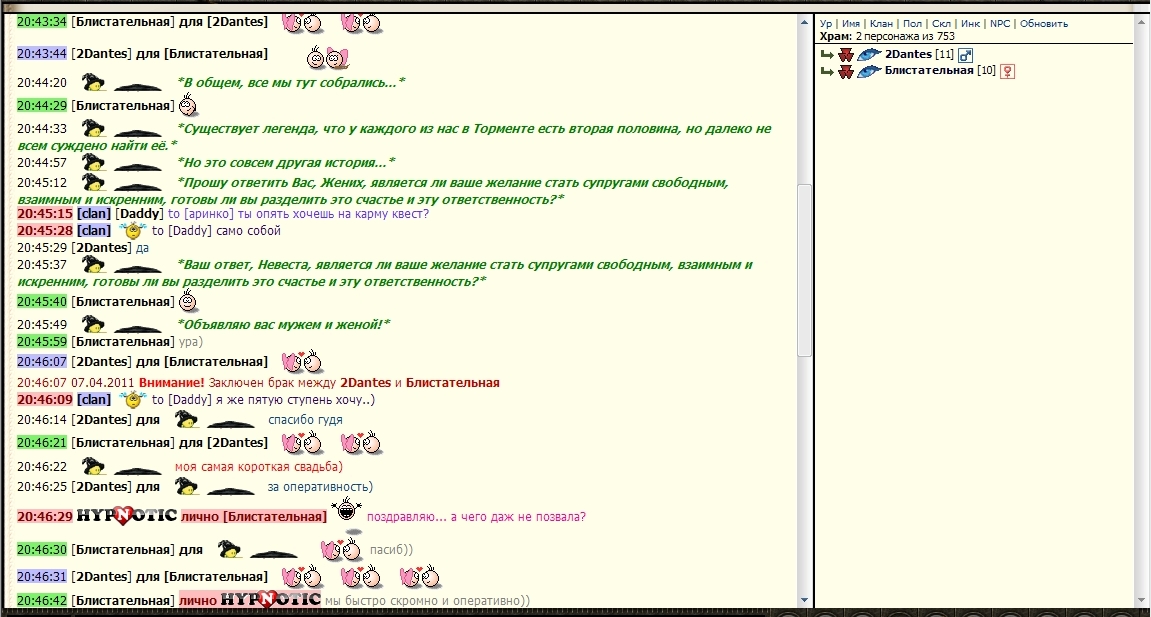Click private message arrow beside 2Dantes in player list

point(827,54)
